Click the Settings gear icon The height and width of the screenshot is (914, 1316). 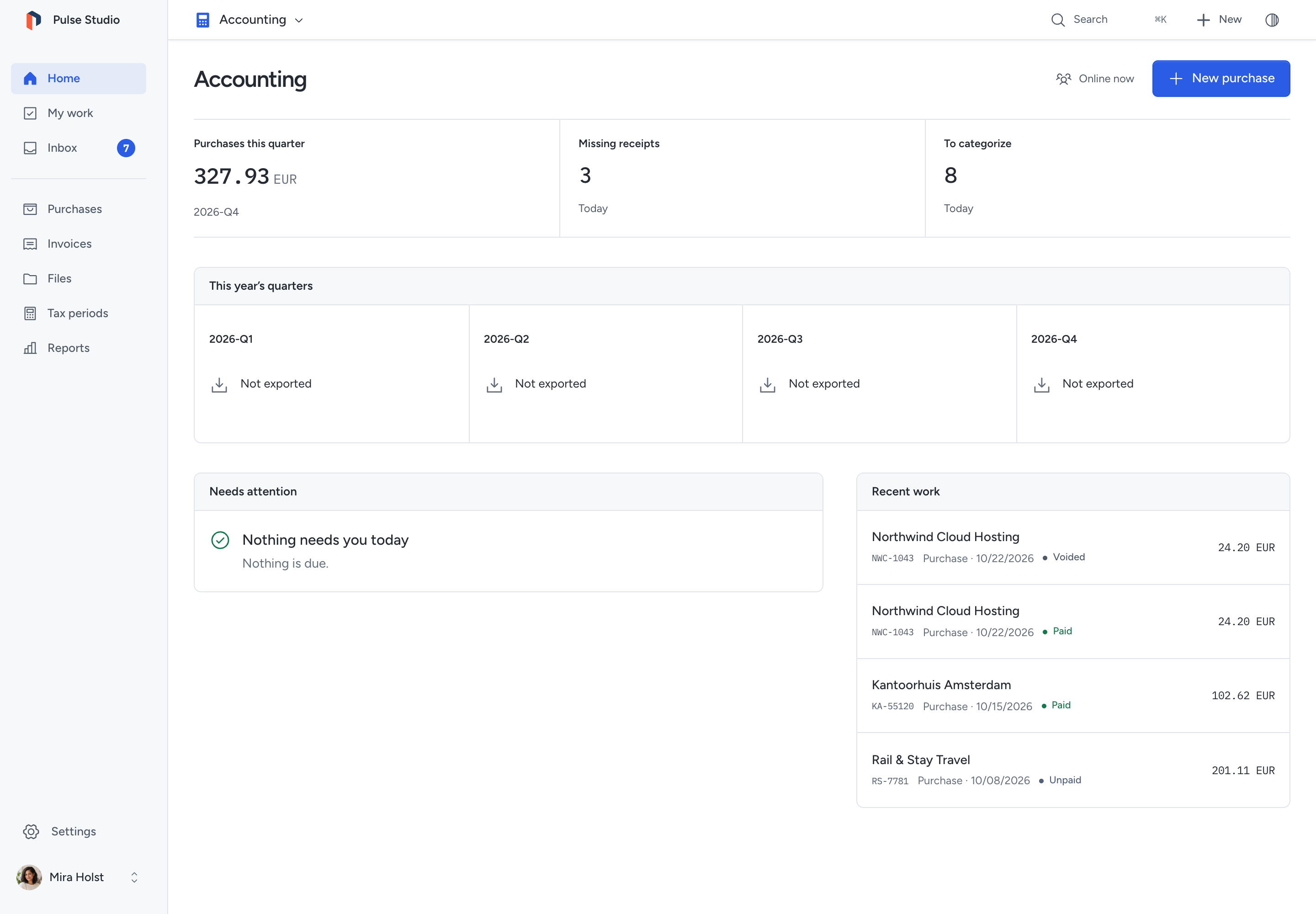(x=31, y=832)
